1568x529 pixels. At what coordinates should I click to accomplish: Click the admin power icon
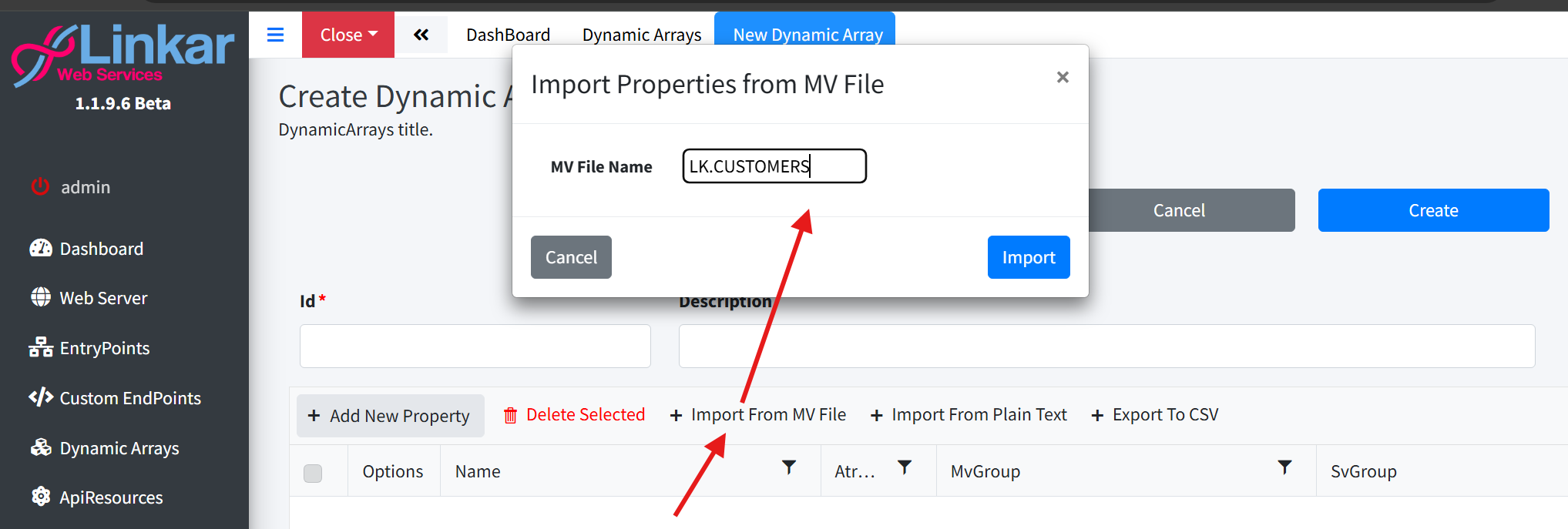(x=40, y=186)
